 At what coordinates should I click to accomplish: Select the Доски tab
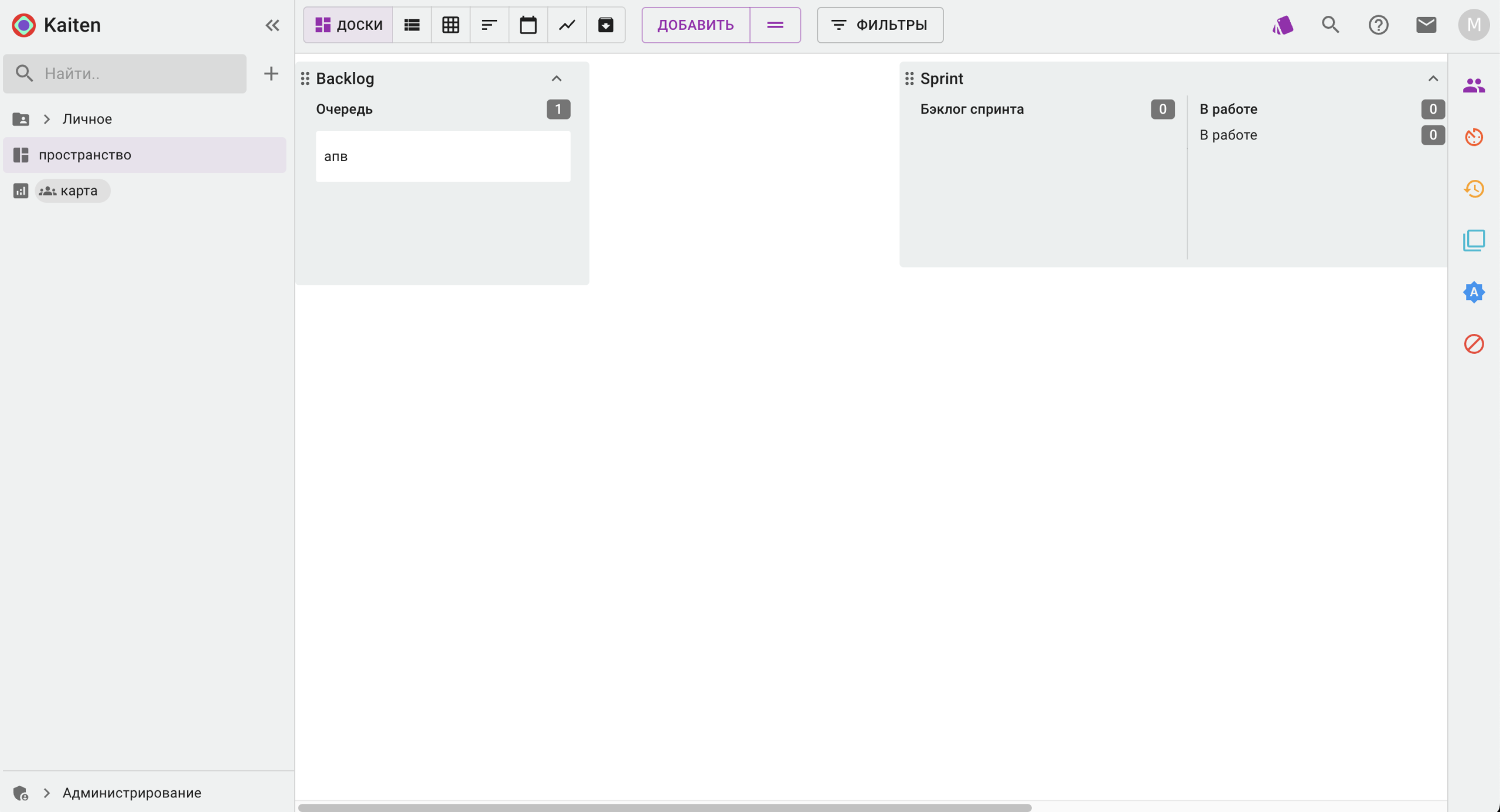(349, 25)
